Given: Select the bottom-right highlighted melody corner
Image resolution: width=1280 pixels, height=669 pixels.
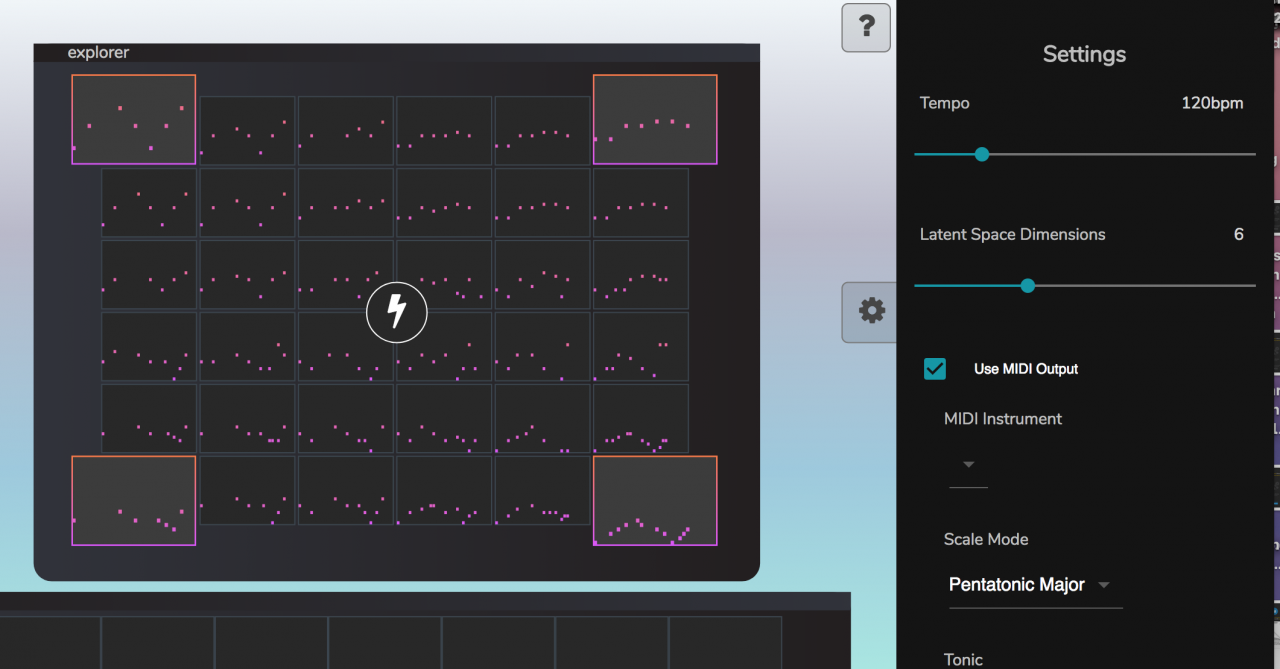Looking at the screenshot, I should (x=655, y=500).
